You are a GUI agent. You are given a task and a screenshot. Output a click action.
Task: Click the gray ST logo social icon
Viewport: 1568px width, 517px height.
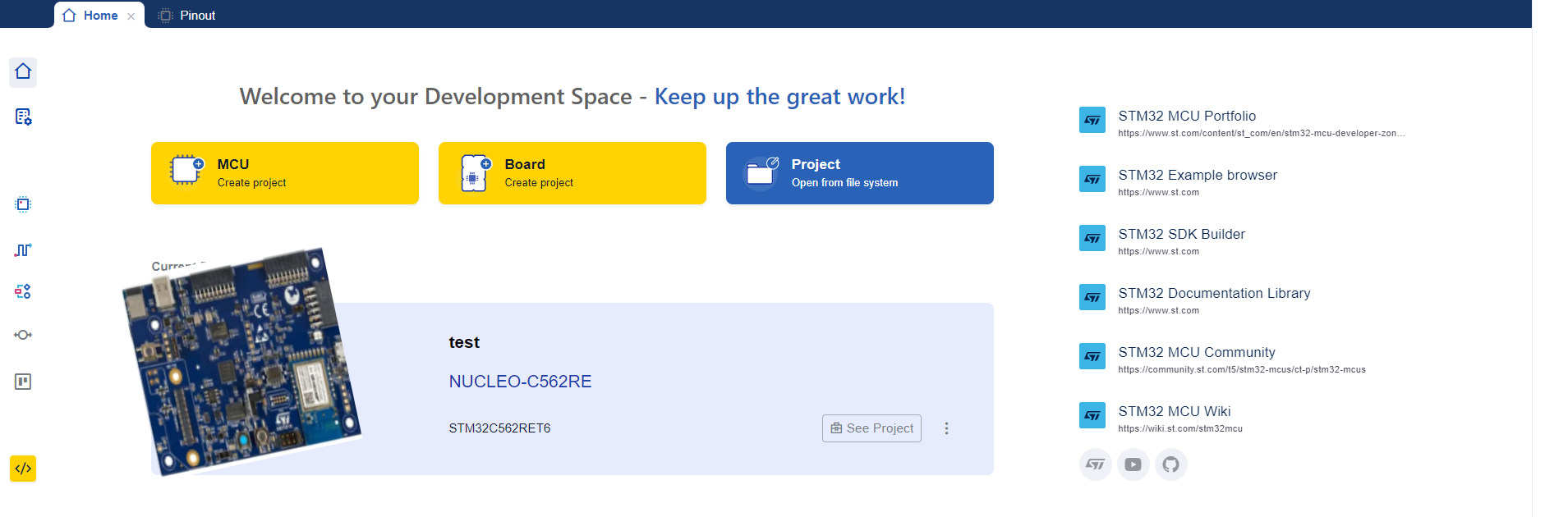(1095, 464)
